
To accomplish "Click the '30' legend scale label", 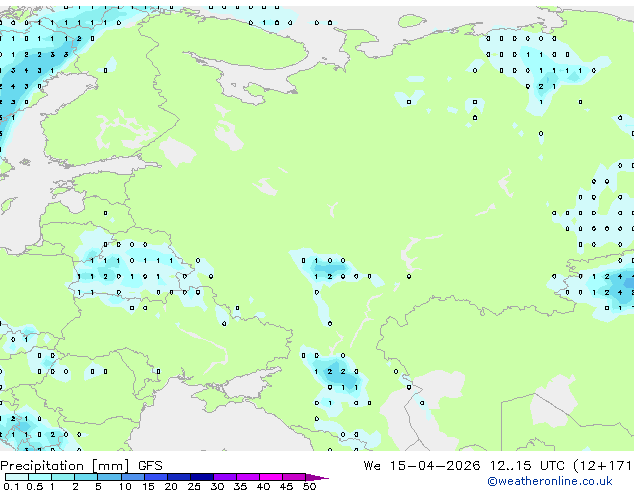I will tap(217, 486).
